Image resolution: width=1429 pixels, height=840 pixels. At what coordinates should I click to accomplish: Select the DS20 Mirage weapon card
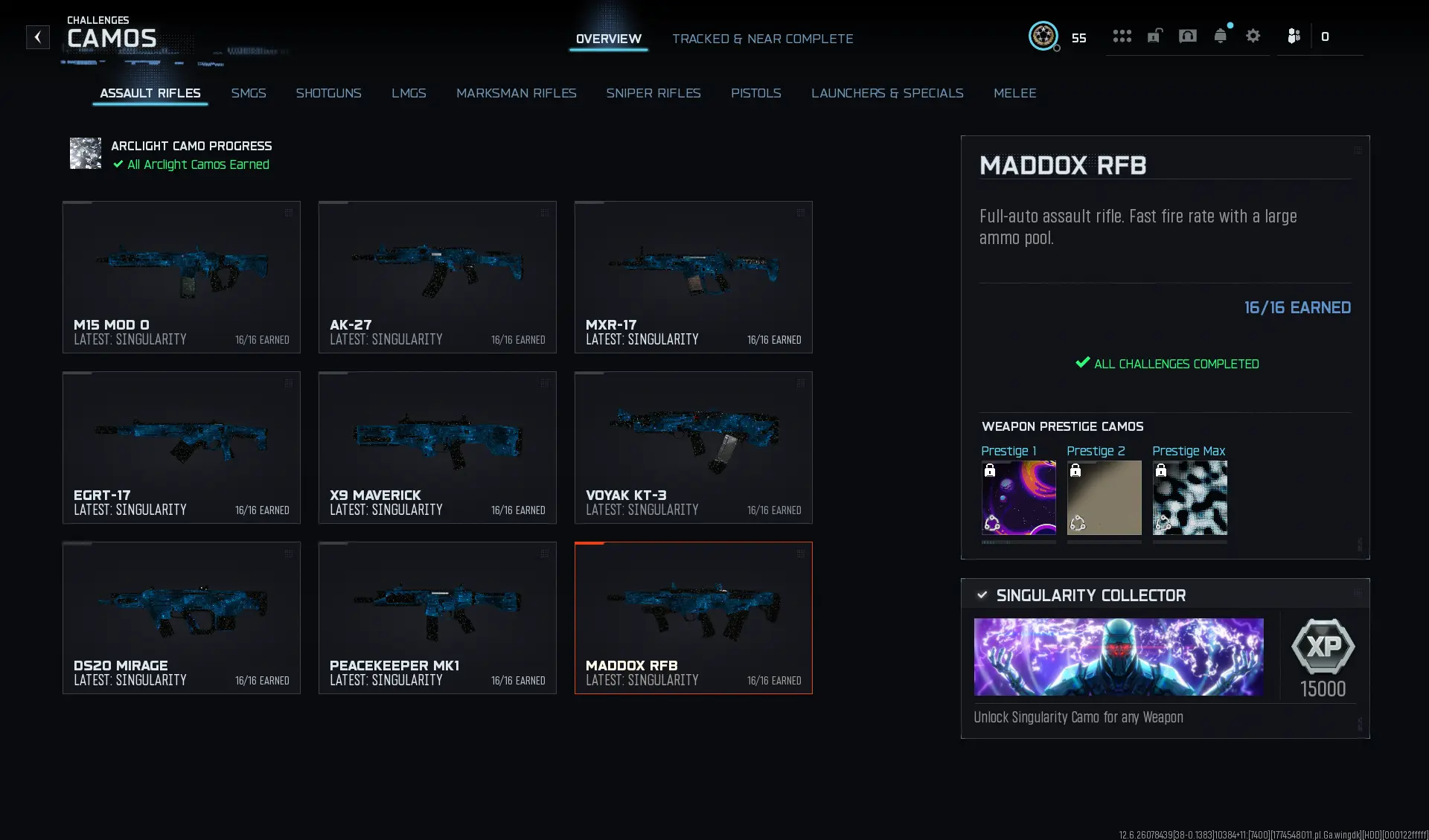[x=182, y=618]
